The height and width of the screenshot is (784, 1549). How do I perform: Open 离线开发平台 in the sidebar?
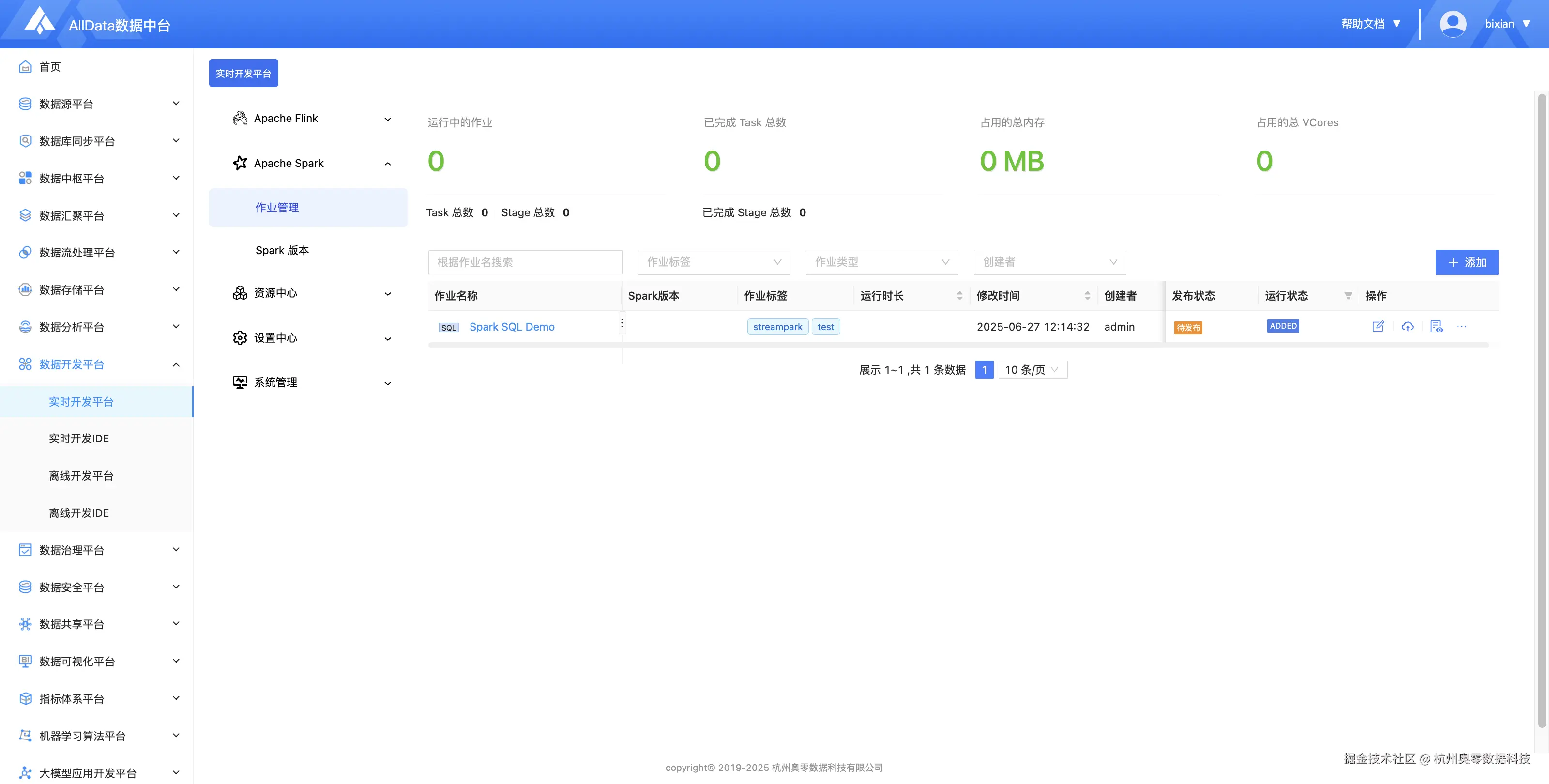(x=81, y=476)
